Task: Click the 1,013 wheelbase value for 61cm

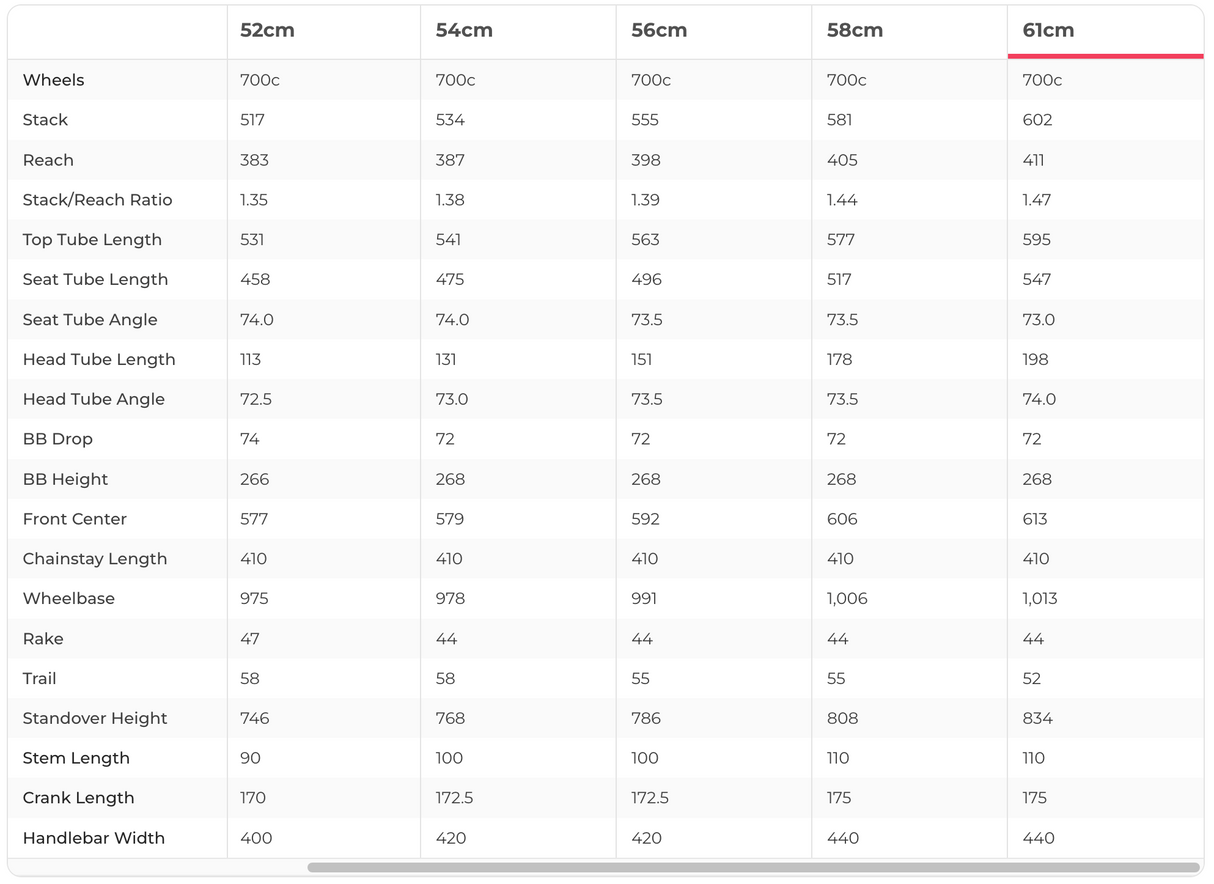Action: pyautogui.click(x=1040, y=599)
